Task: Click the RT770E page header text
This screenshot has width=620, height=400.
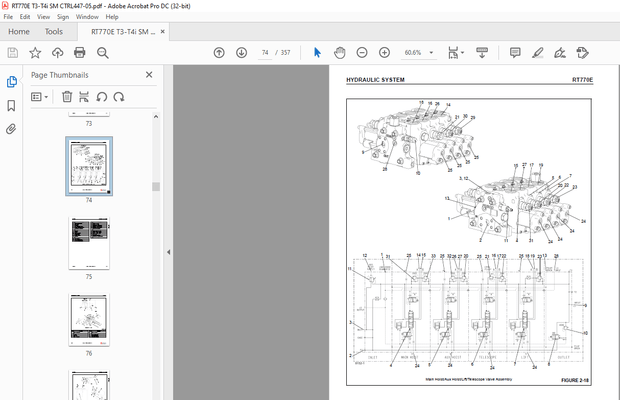Action: 582,79
